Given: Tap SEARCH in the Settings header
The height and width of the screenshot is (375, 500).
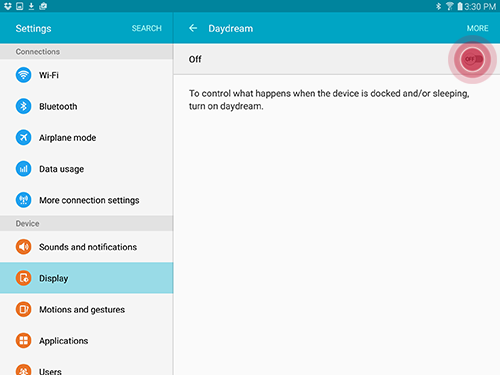Looking at the screenshot, I should pos(147,28).
